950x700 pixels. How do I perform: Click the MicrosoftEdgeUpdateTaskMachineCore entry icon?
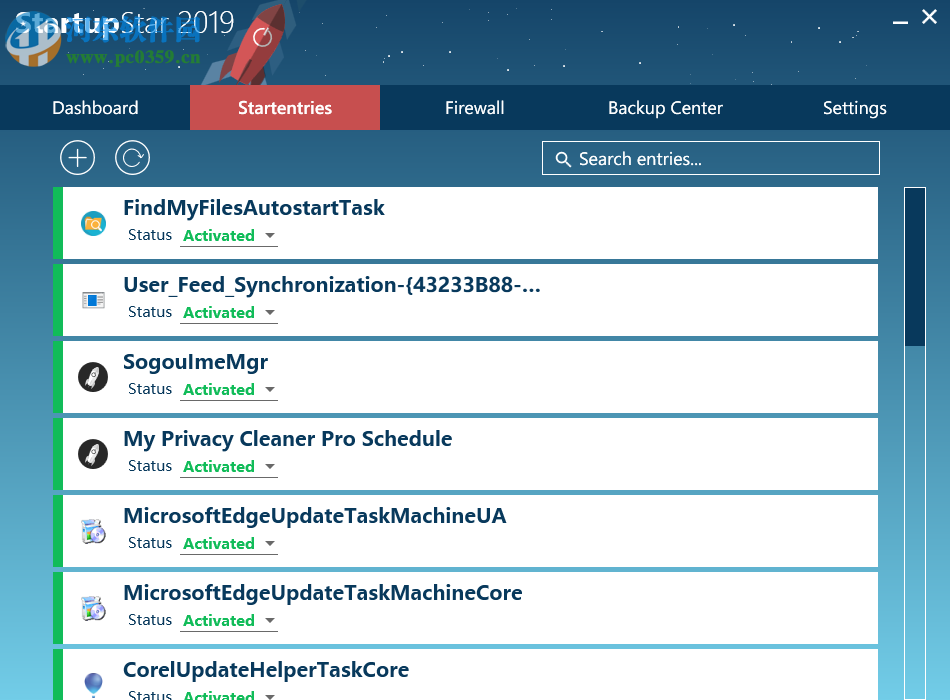click(93, 608)
